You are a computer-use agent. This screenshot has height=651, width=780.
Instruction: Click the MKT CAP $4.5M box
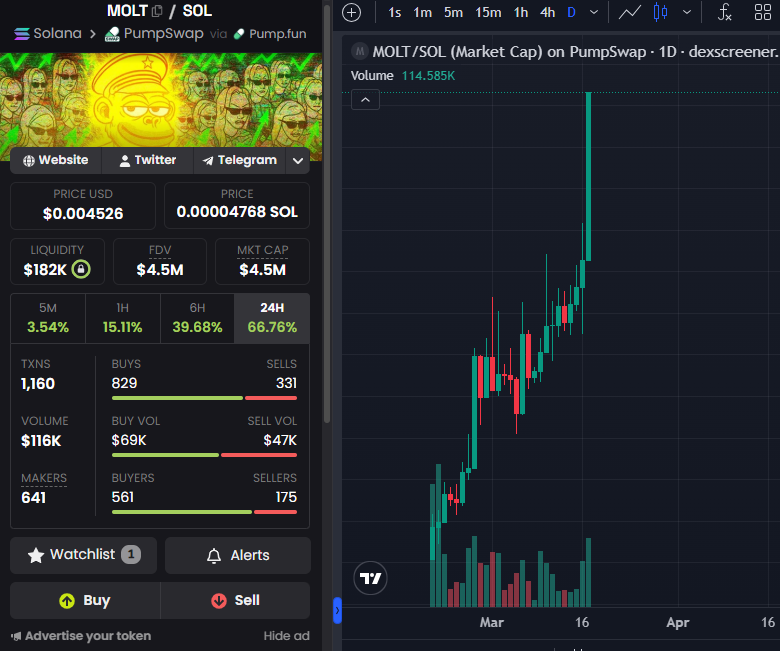pyautogui.click(x=262, y=262)
